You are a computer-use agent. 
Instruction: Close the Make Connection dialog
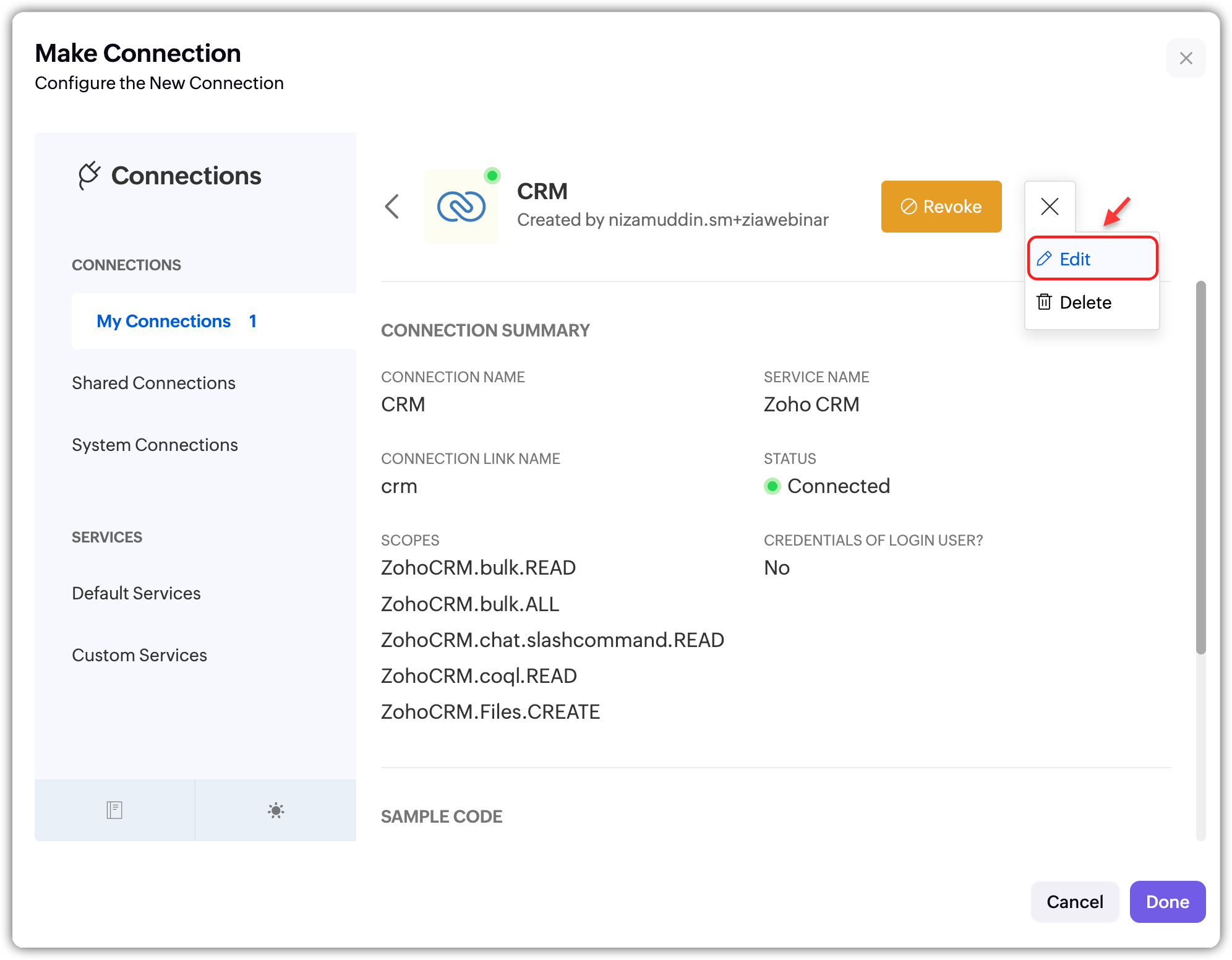pos(1186,58)
